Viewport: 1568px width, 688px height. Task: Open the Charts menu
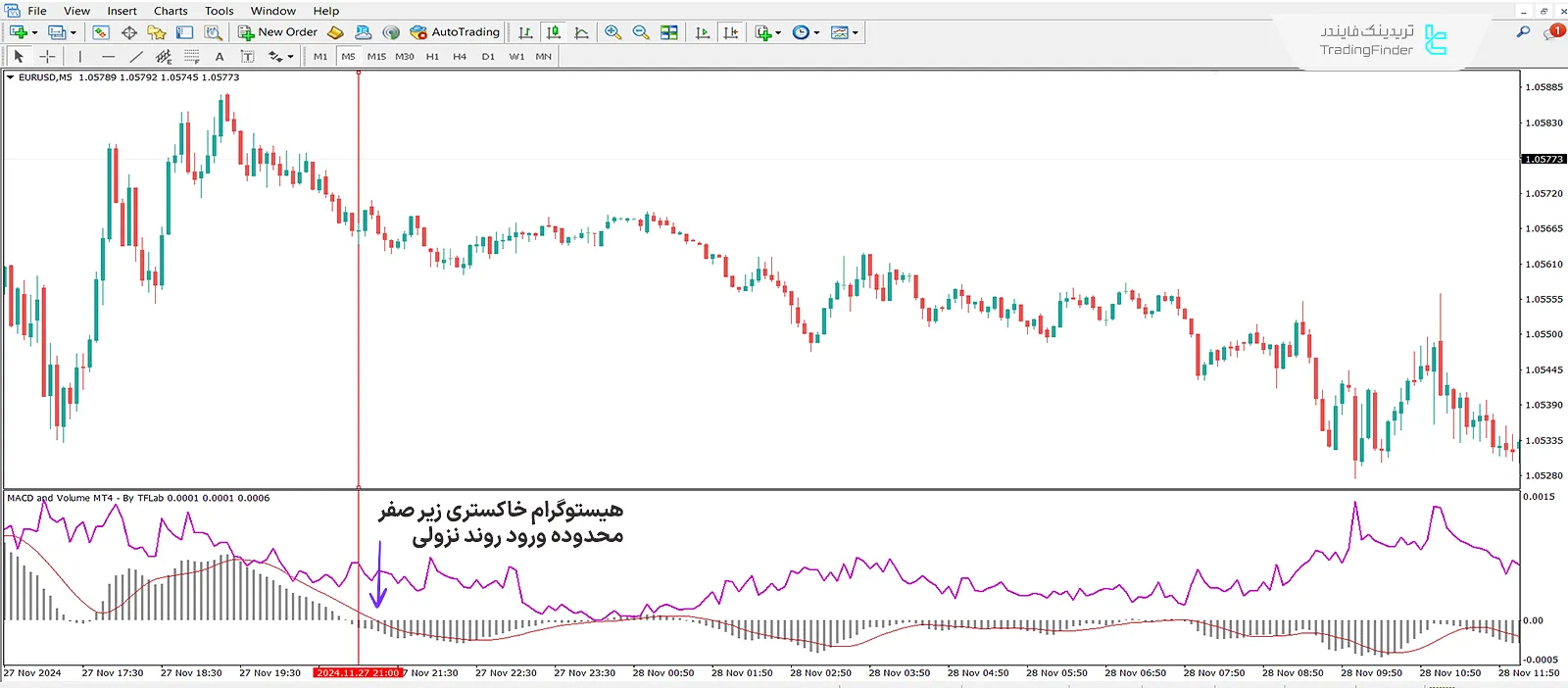click(171, 11)
